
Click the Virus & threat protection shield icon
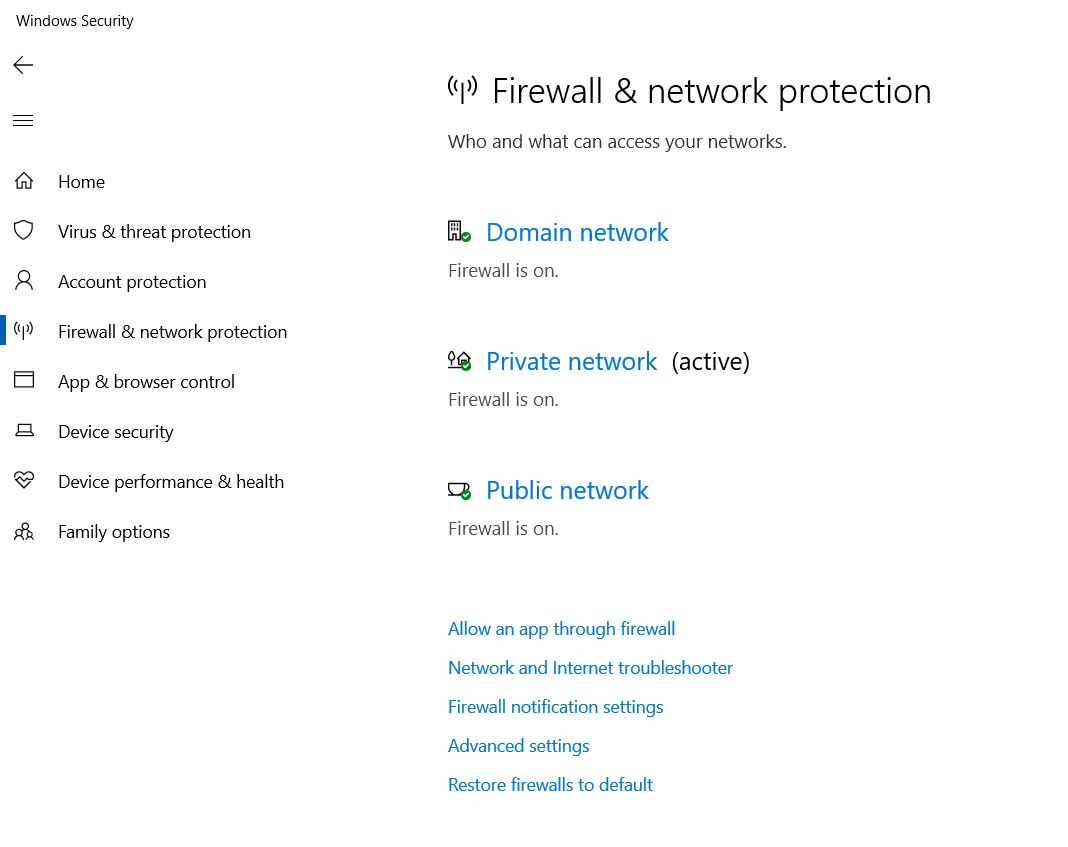24,231
